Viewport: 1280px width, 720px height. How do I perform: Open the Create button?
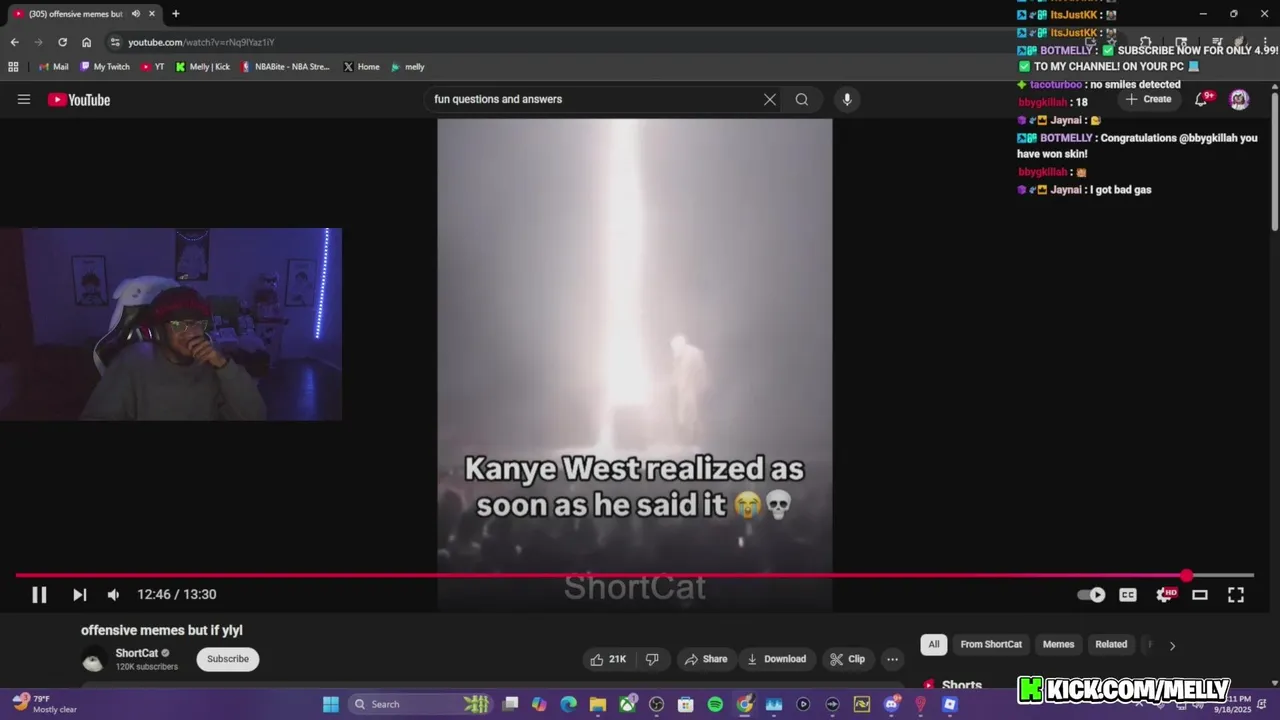tap(1148, 99)
